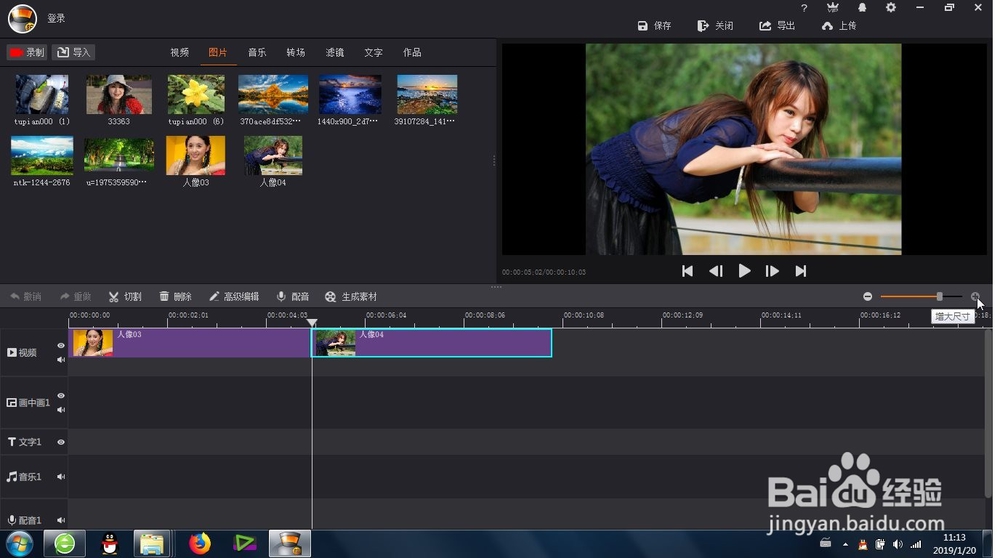Click the timeline vertical scrollbar
This screenshot has height=558, width=1000.
(988, 415)
